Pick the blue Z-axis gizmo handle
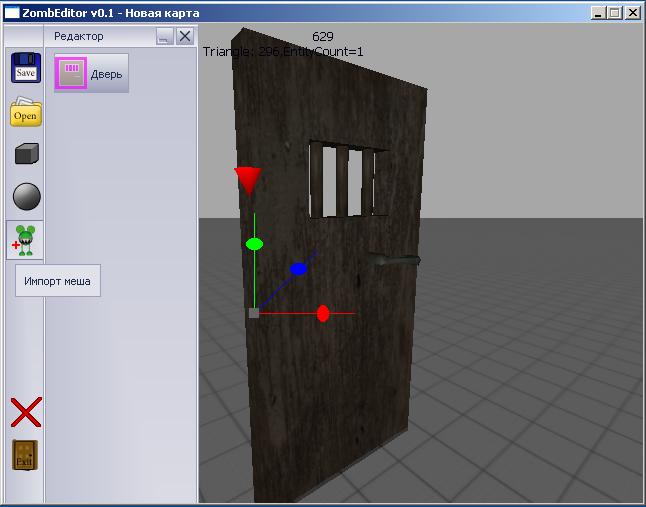The image size is (646, 507). [298, 269]
